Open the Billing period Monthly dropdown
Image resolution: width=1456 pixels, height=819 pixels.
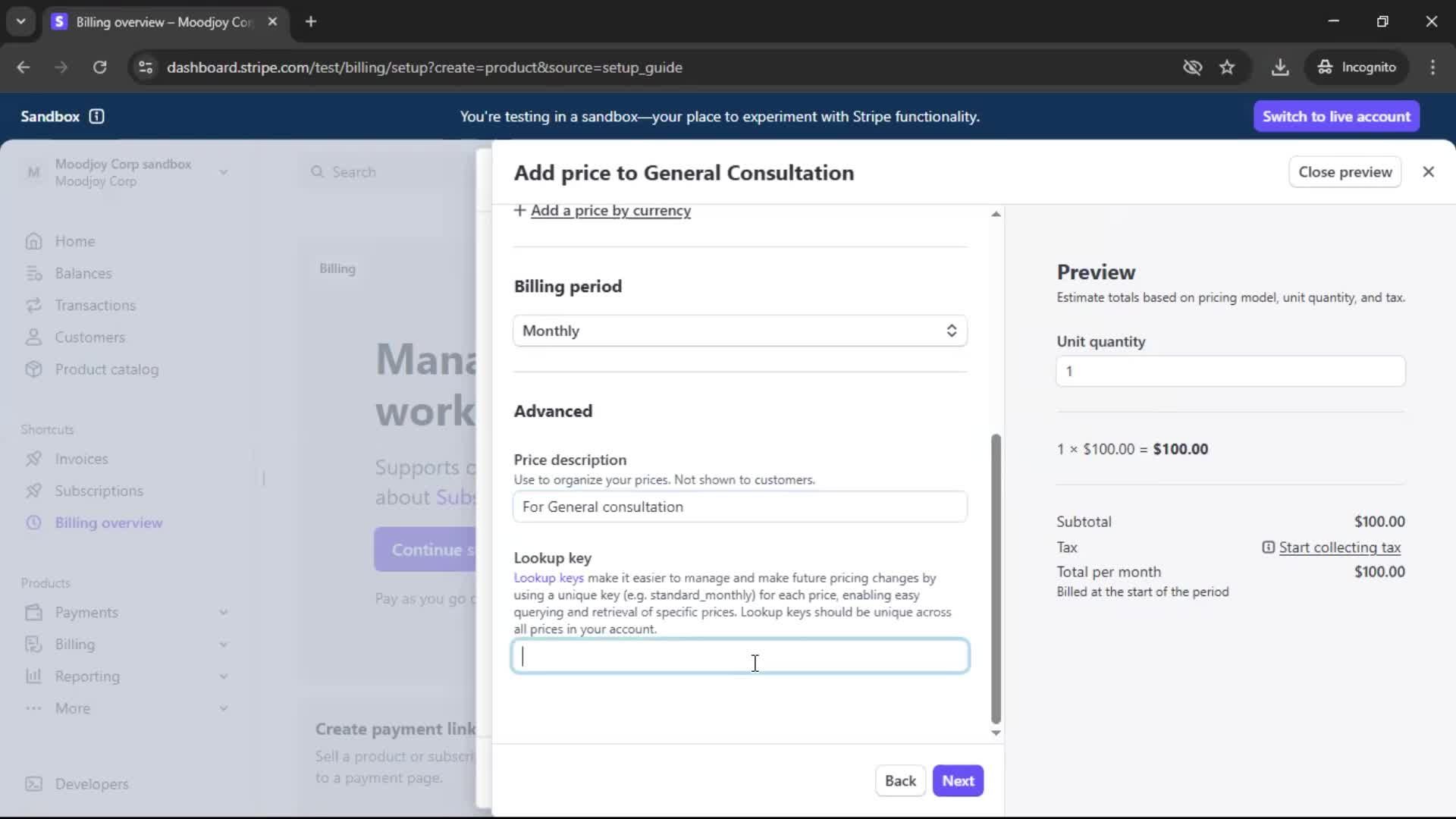[x=739, y=331]
